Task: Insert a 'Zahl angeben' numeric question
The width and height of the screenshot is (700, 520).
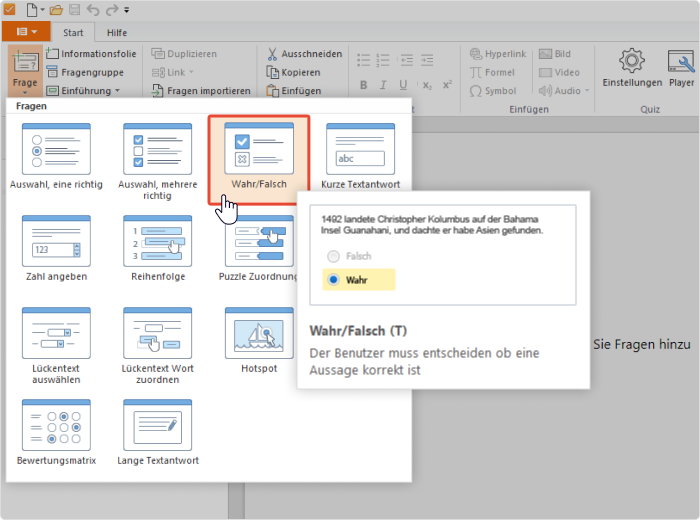Action: [56, 248]
